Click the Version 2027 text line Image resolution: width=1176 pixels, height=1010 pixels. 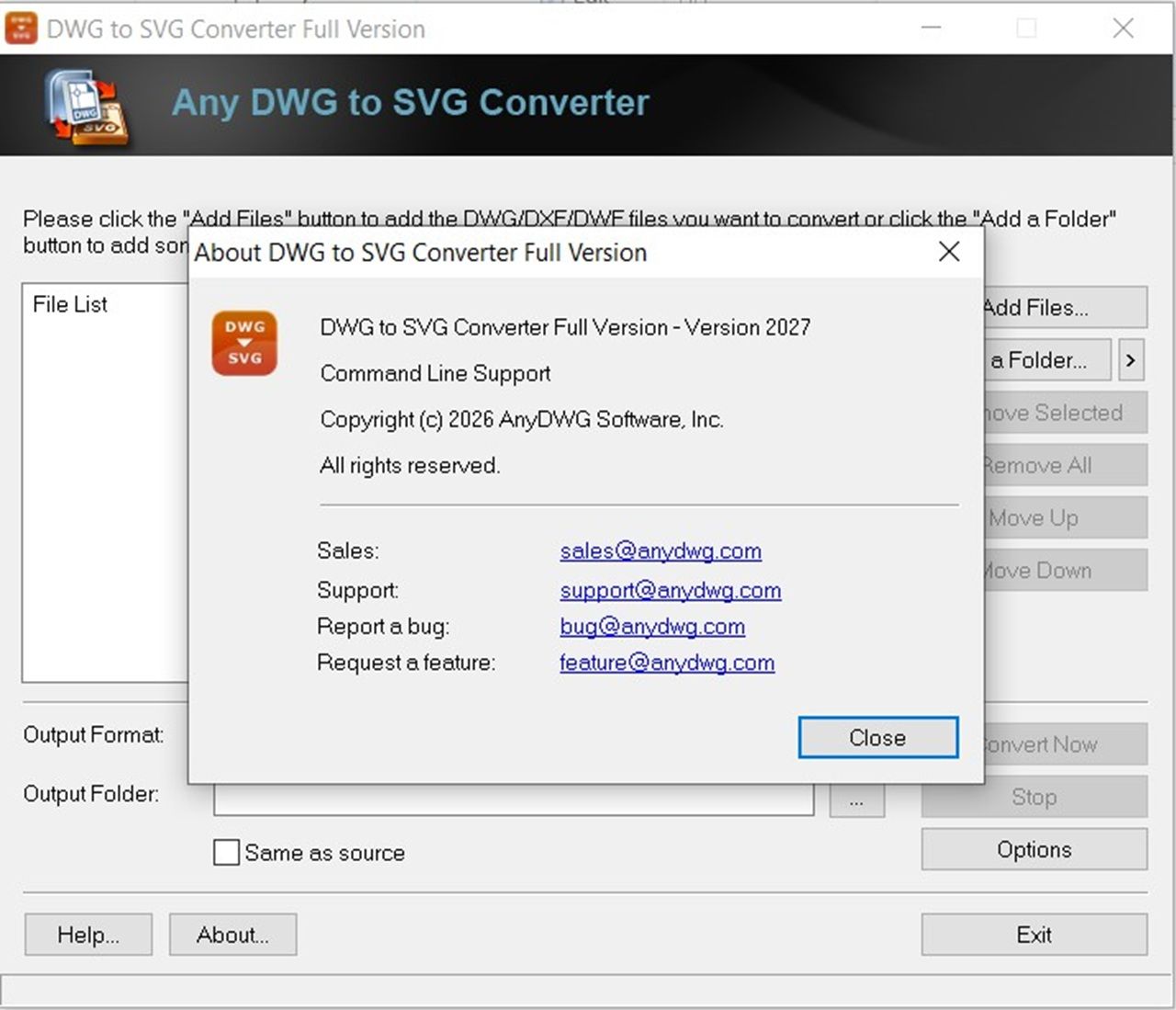click(565, 327)
